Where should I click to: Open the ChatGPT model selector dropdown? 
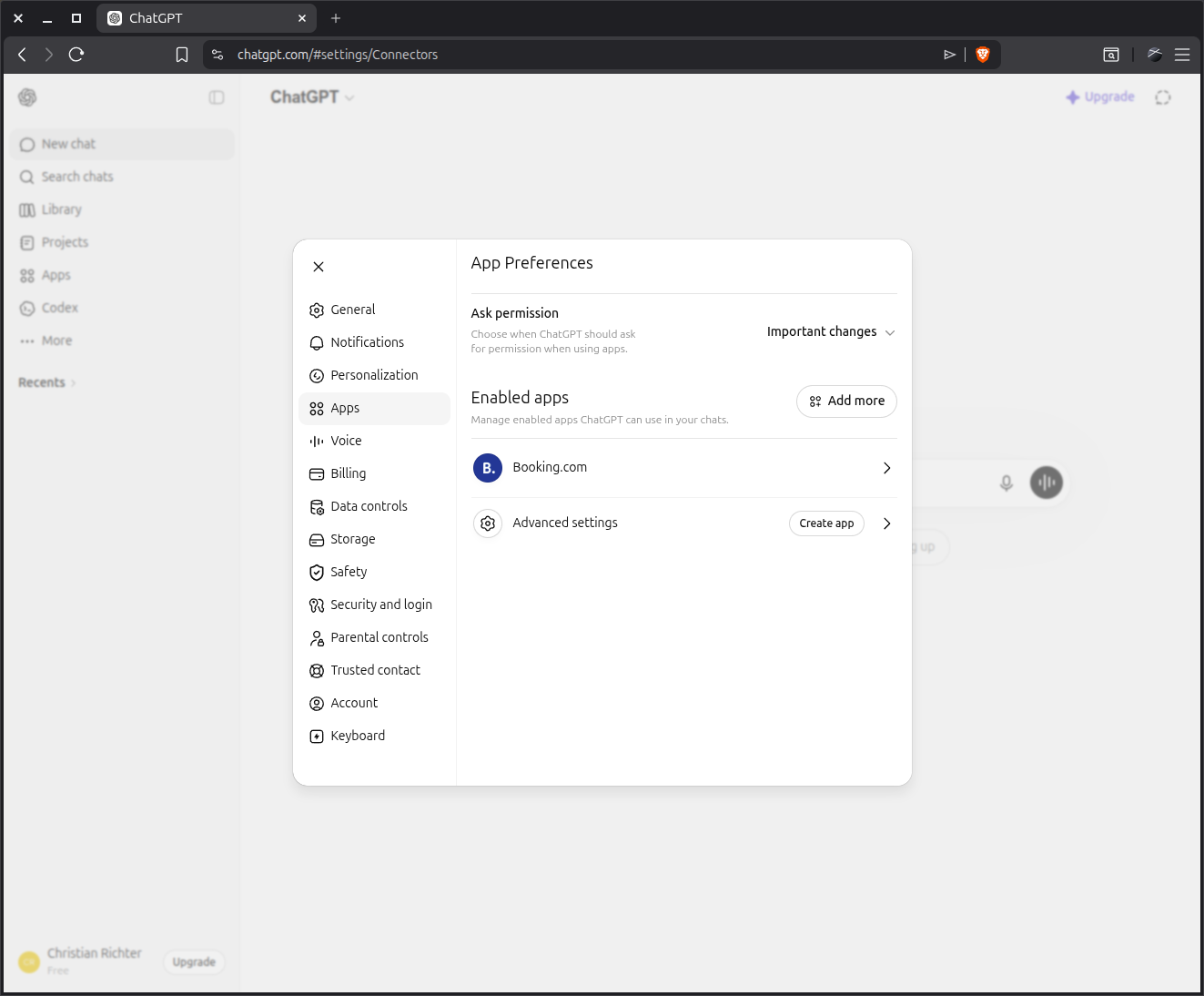tap(312, 97)
